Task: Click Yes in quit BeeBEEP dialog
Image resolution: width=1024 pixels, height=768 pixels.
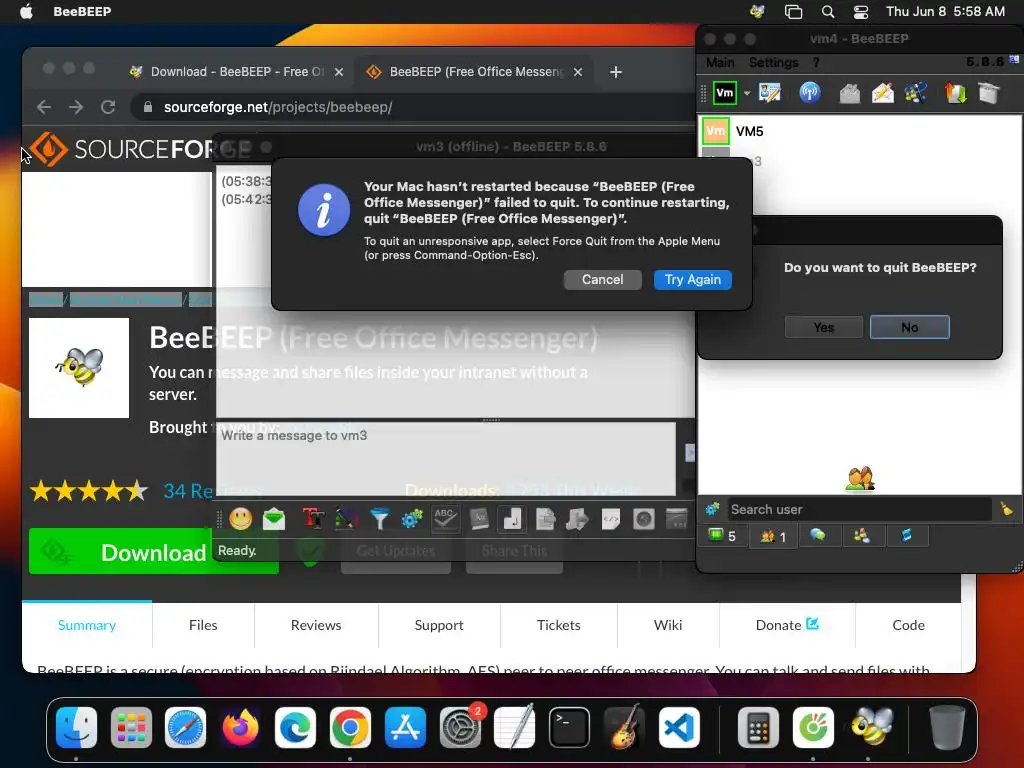Action: click(824, 327)
